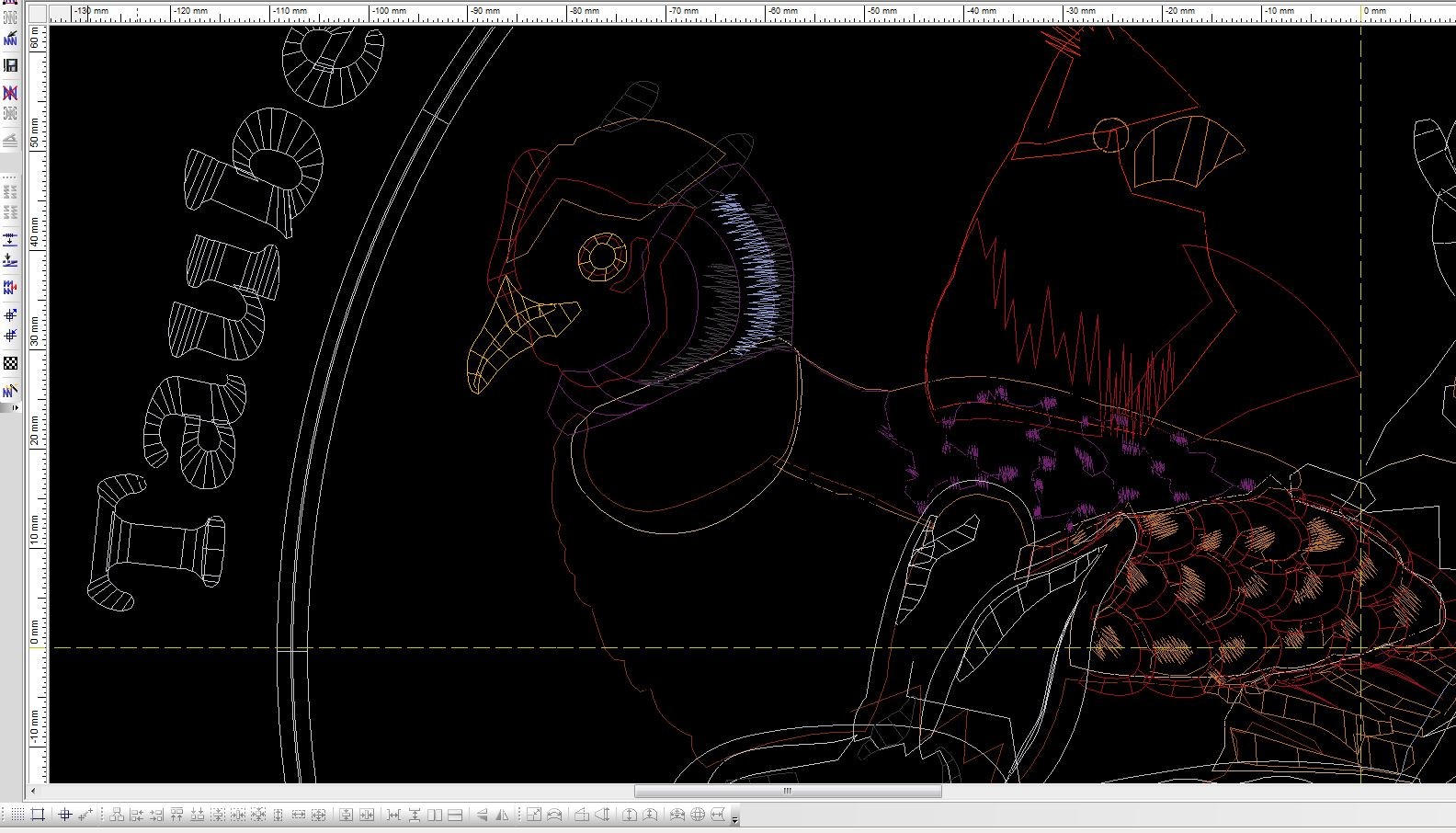Click the blue zigzag with red arrow icon
This screenshot has width=1456, height=833.
(x=11, y=287)
